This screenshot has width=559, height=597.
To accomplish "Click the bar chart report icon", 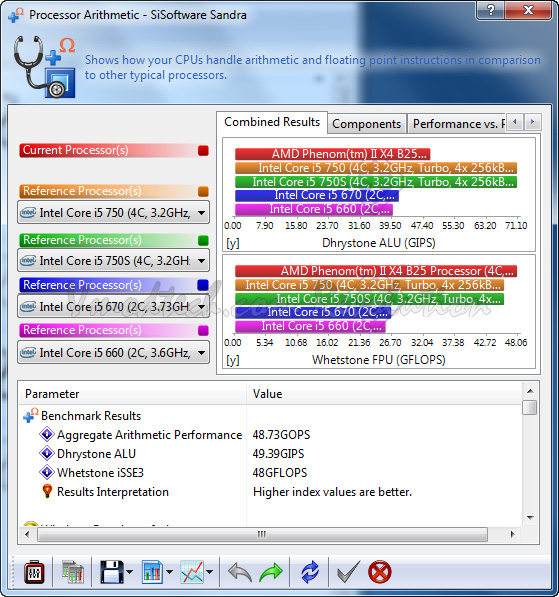I will [152, 572].
